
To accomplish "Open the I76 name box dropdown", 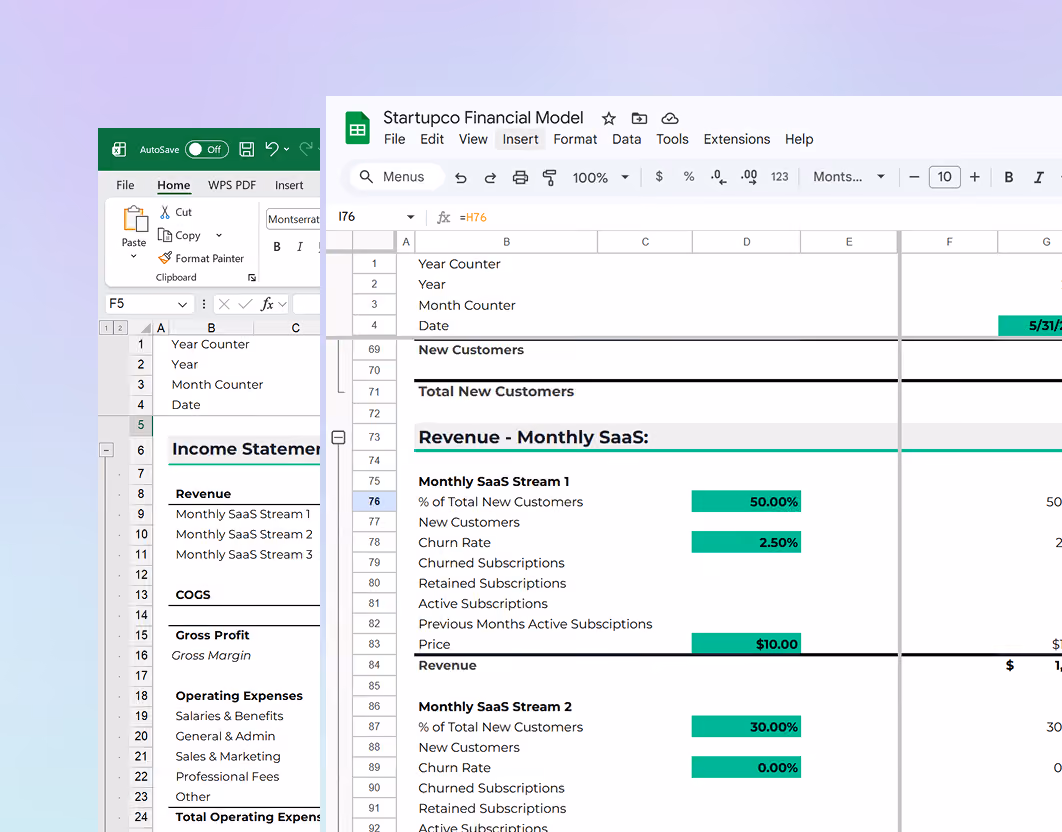I will point(410,217).
